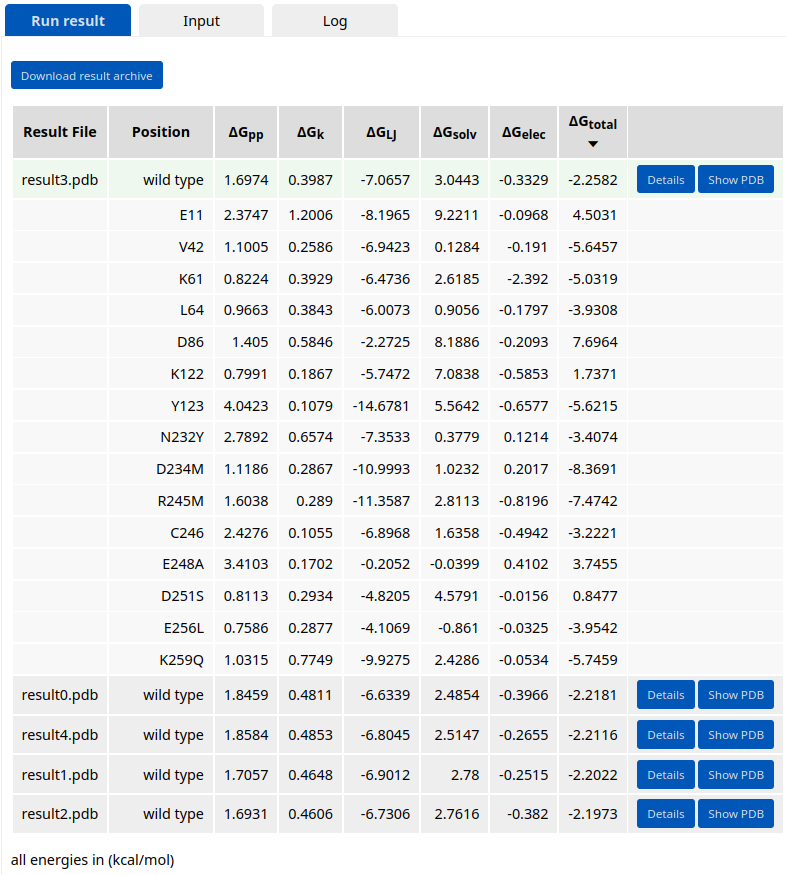
Task: Switch to the Input tab
Action: click(201, 21)
